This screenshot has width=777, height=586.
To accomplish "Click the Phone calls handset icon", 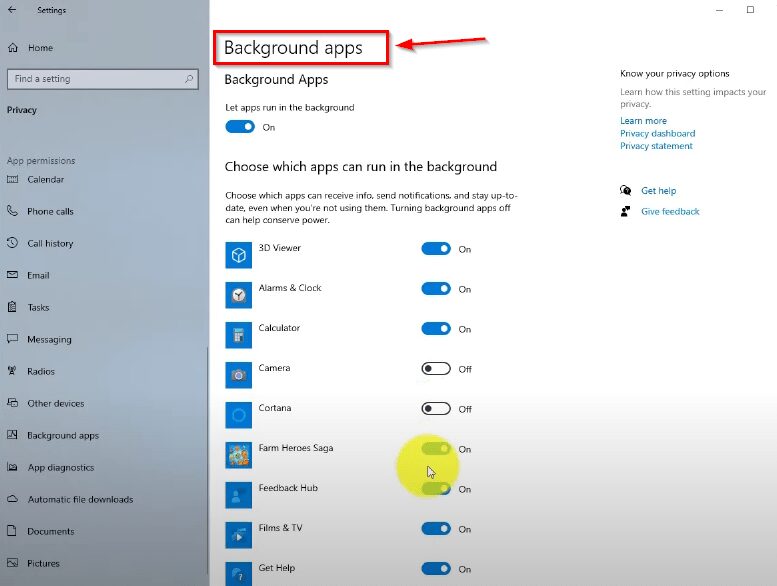I will (x=12, y=211).
